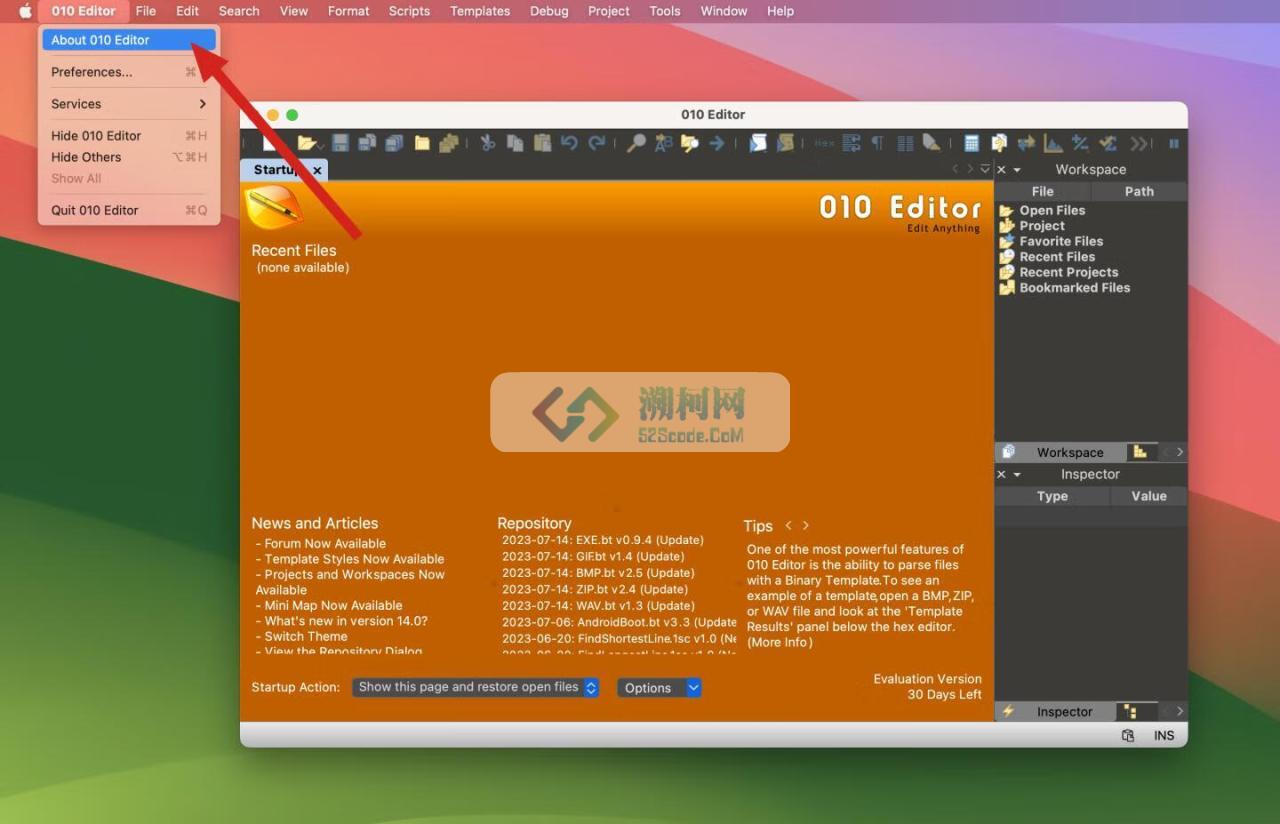Click the Find in Files folder-search icon
The image size is (1280, 824).
tap(690, 143)
